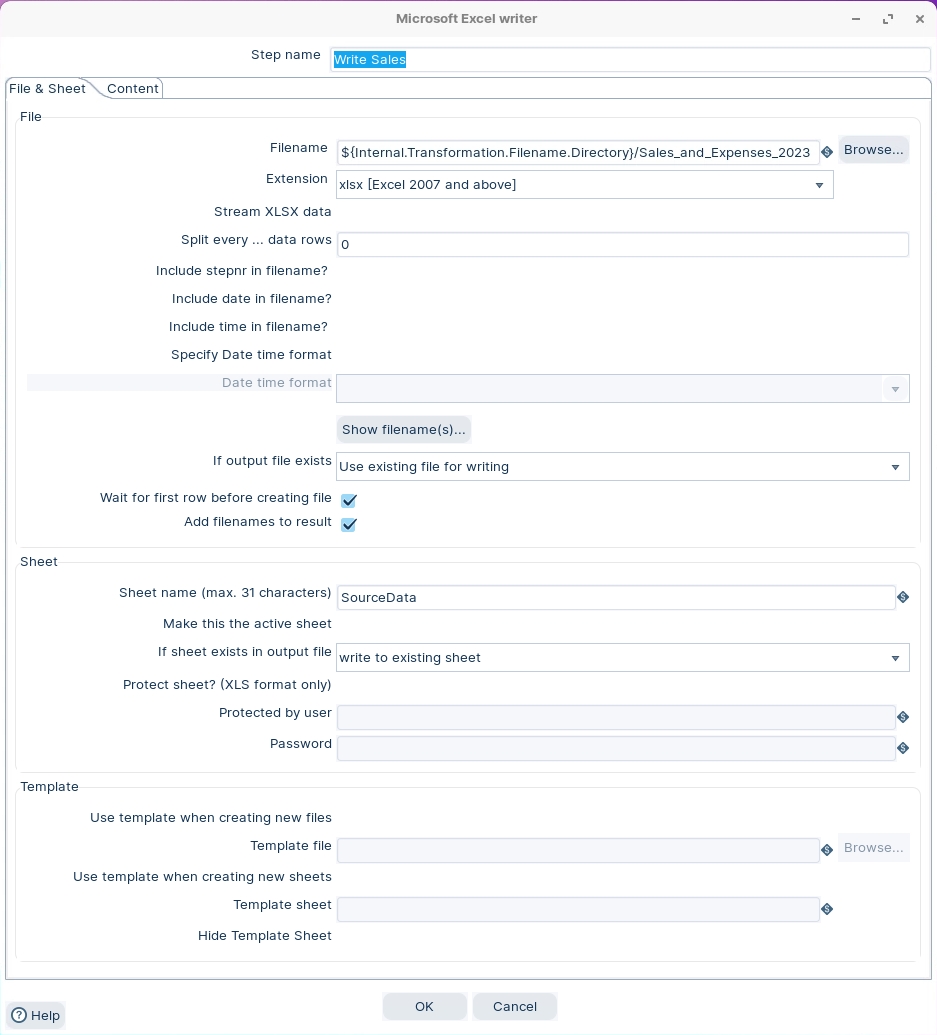The width and height of the screenshot is (937, 1035).
Task: Click variable icon beside Password field
Action: tap(902, 748)
